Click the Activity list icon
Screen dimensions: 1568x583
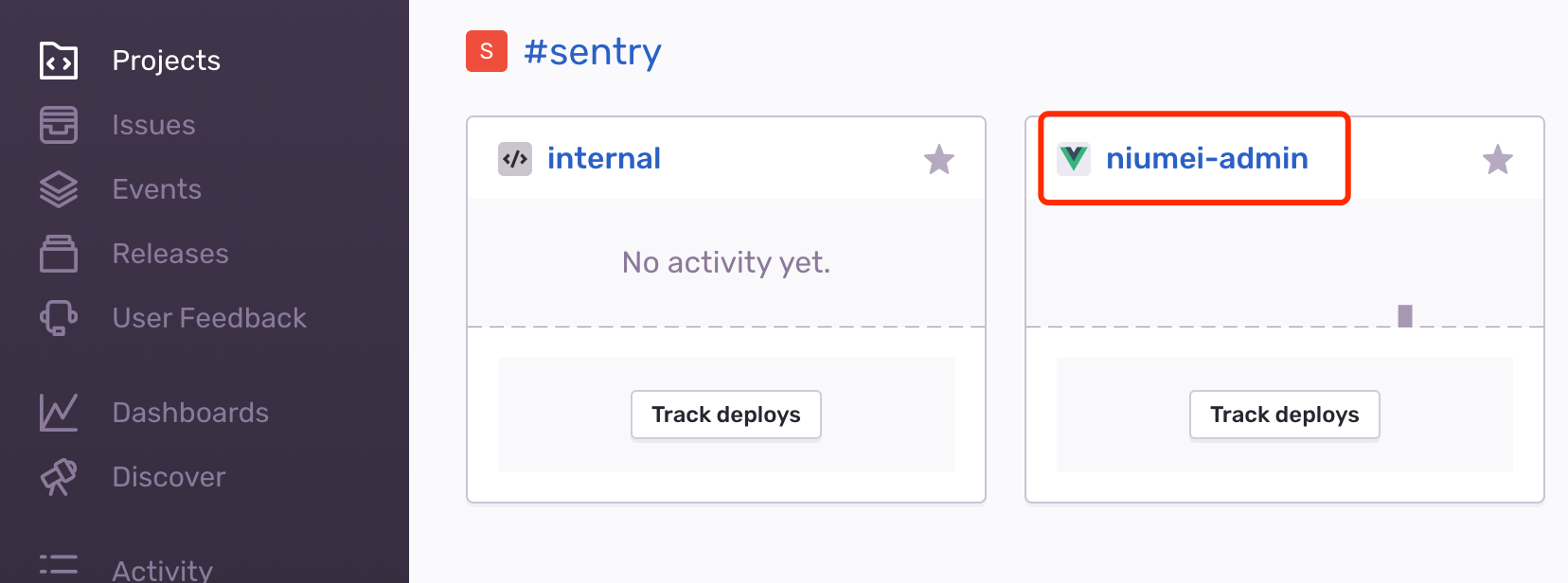58,567
